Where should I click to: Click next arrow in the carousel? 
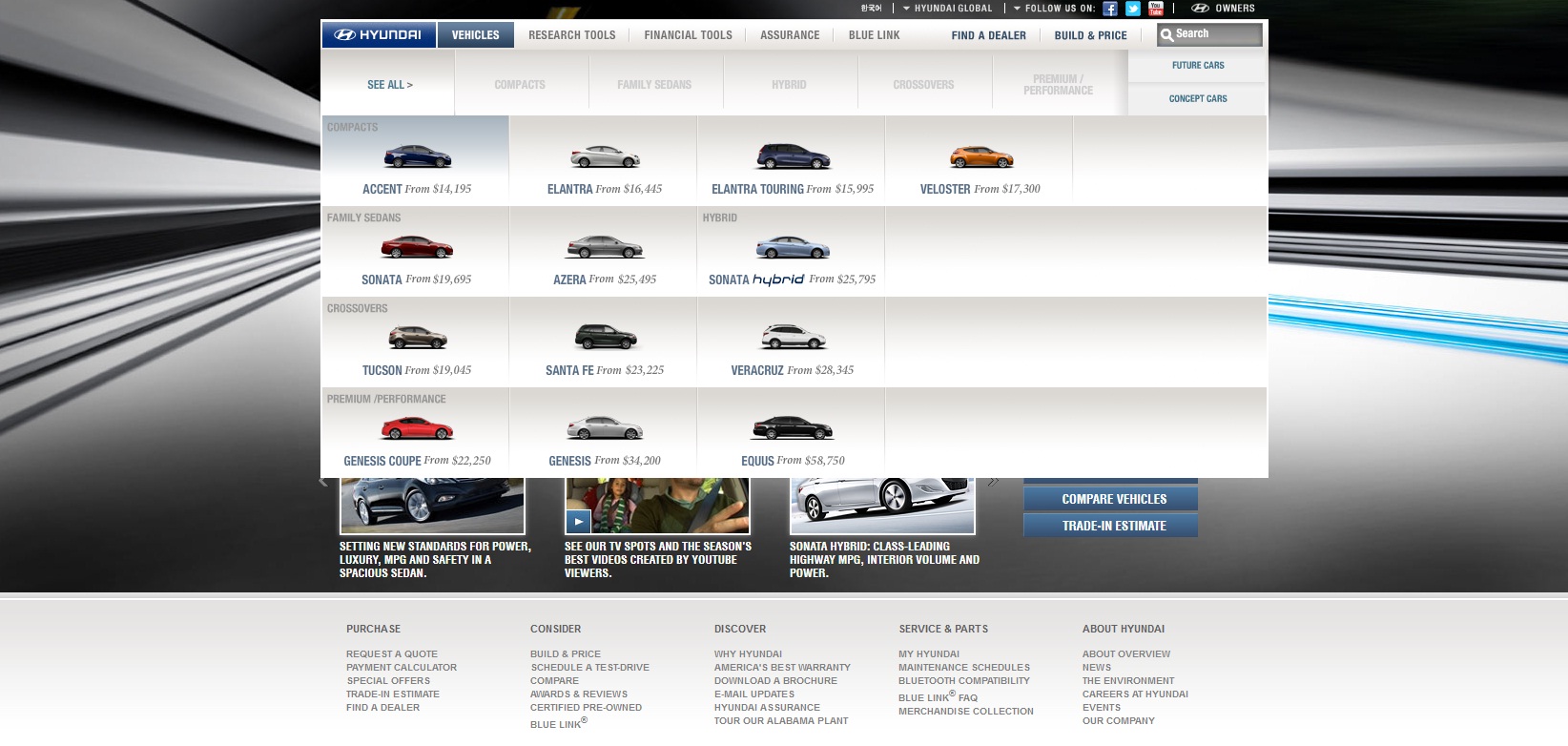pos(993,482)
